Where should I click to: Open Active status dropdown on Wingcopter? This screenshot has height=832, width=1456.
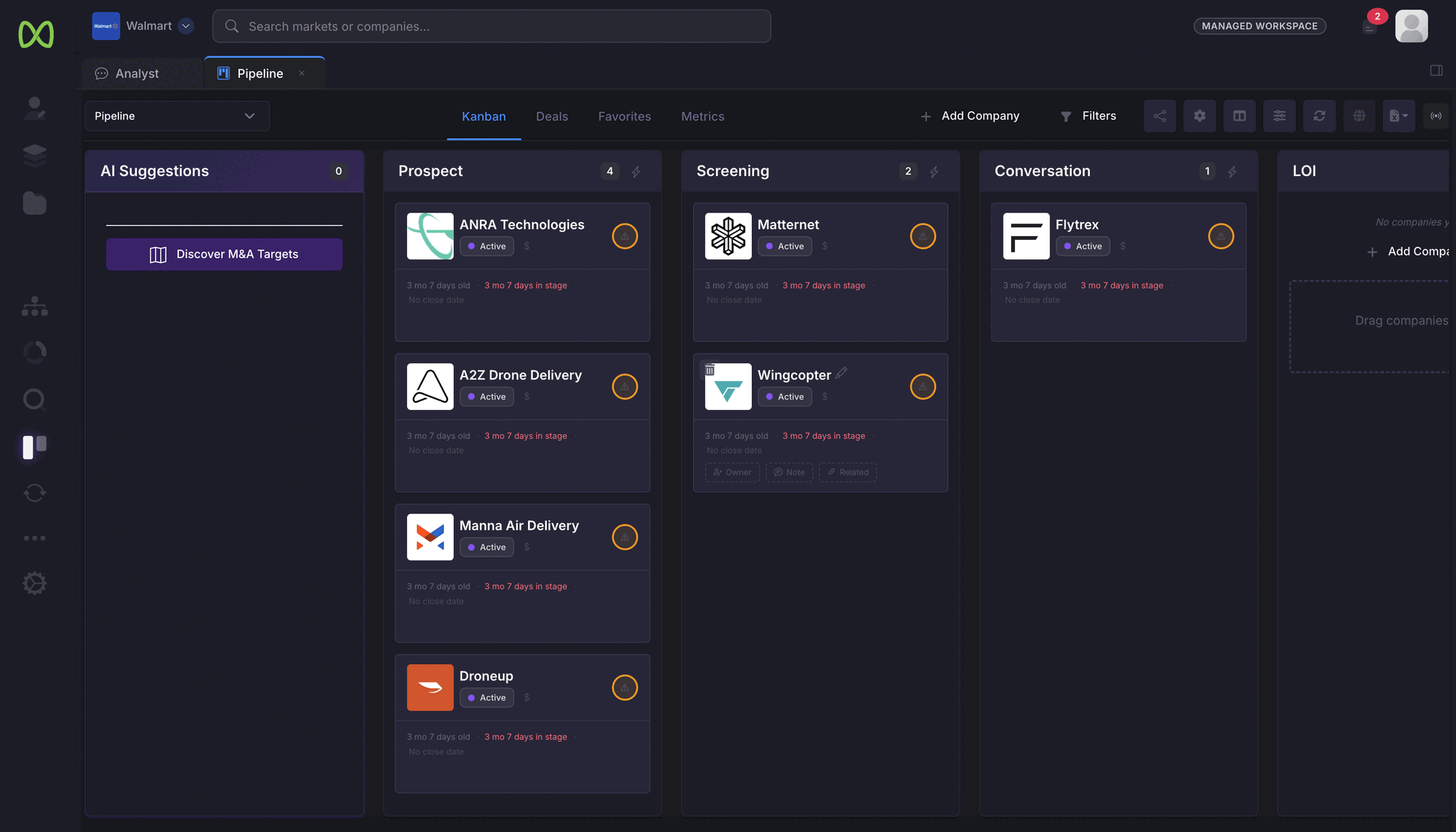click(784, 397)
